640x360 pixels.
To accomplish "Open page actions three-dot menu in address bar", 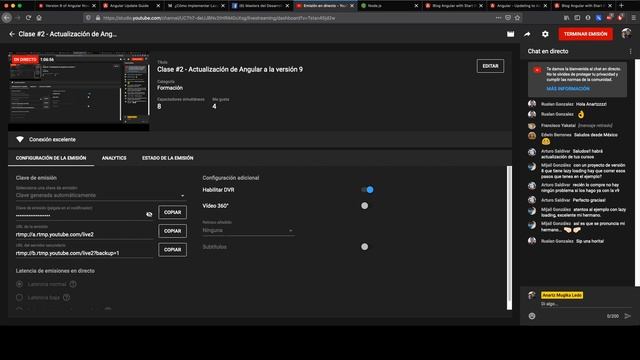I will [x=498, y=18].
